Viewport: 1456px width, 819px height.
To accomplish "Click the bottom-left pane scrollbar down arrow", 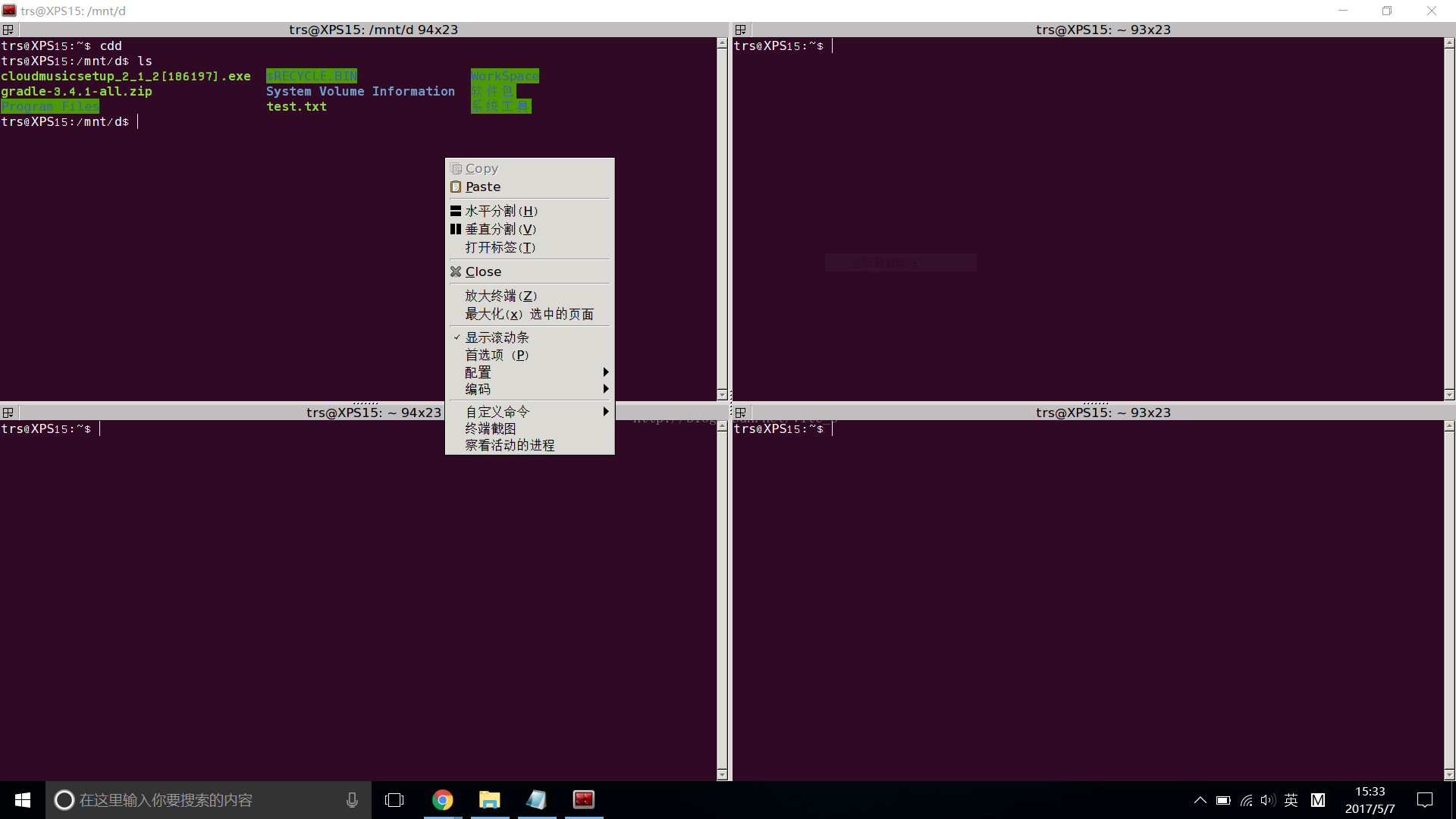I will tap(722, 774).
